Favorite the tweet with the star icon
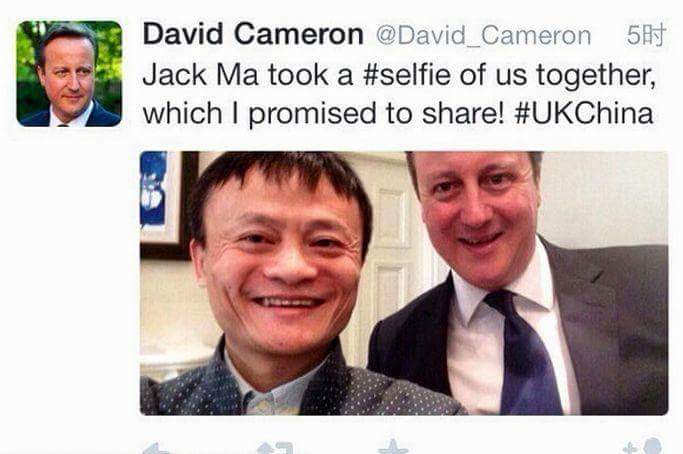This screenshot has width=683, height=454. (393, 447)
